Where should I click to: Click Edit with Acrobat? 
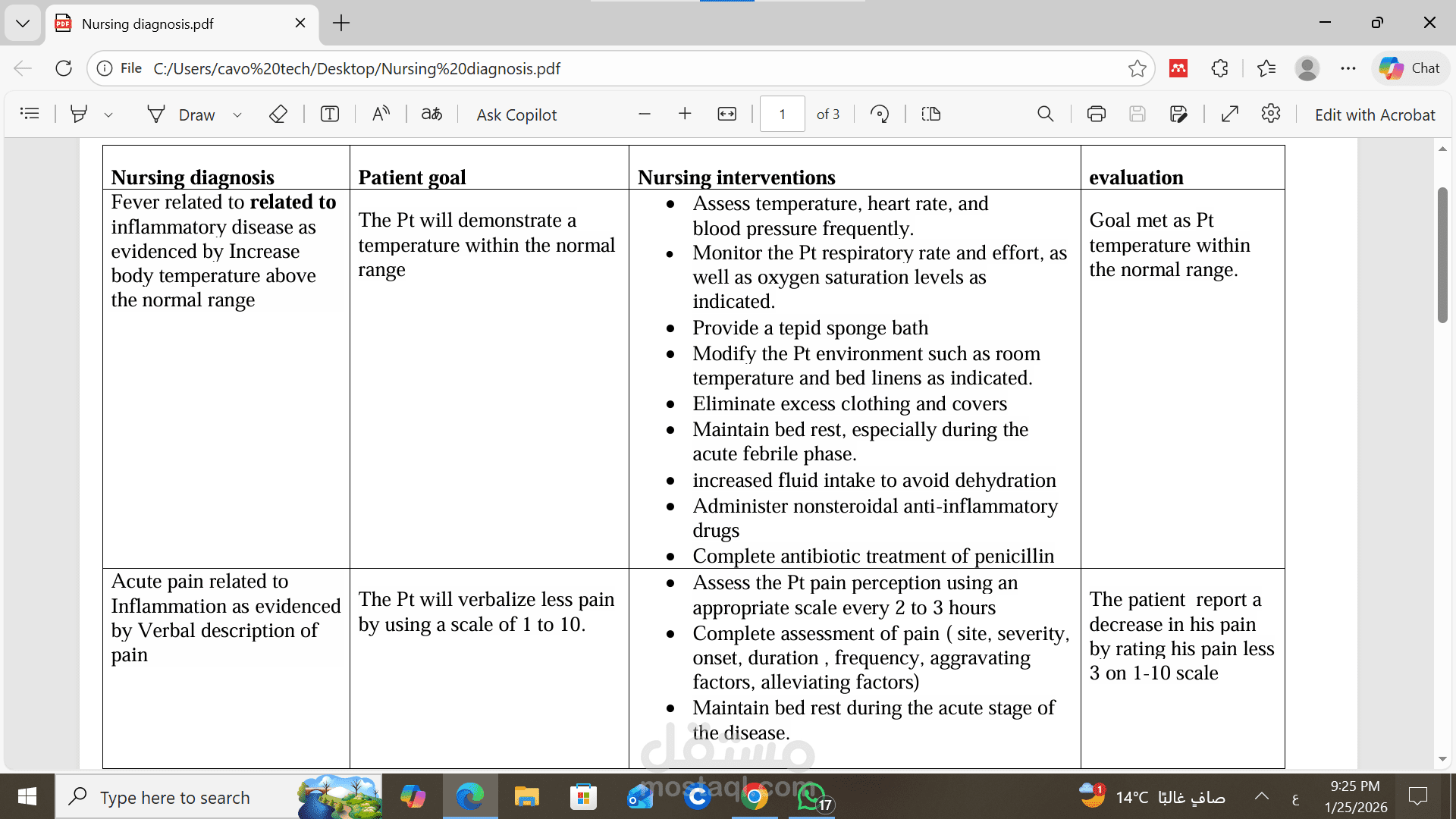(1375, 115)
